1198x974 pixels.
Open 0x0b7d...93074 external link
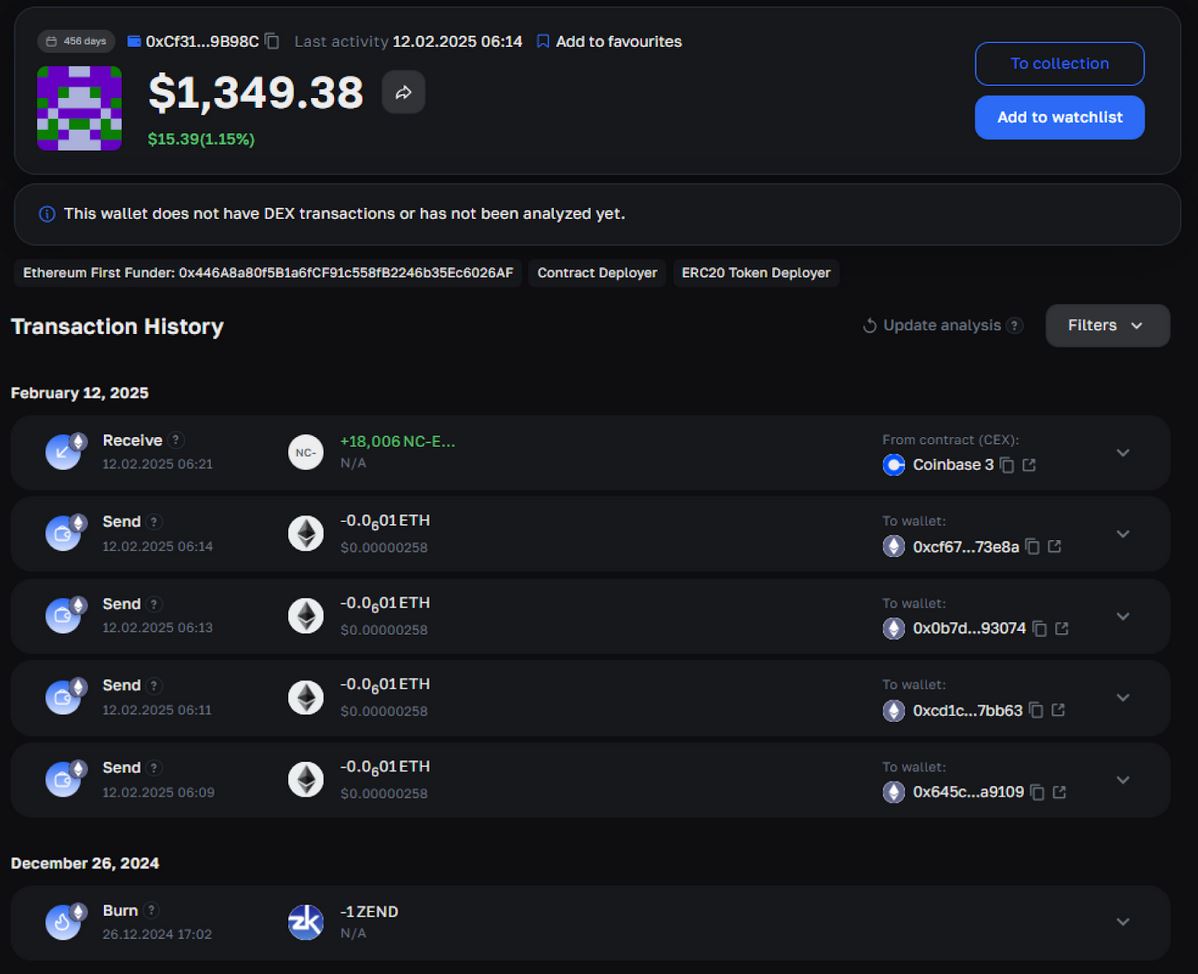[x=1061, y=628]
